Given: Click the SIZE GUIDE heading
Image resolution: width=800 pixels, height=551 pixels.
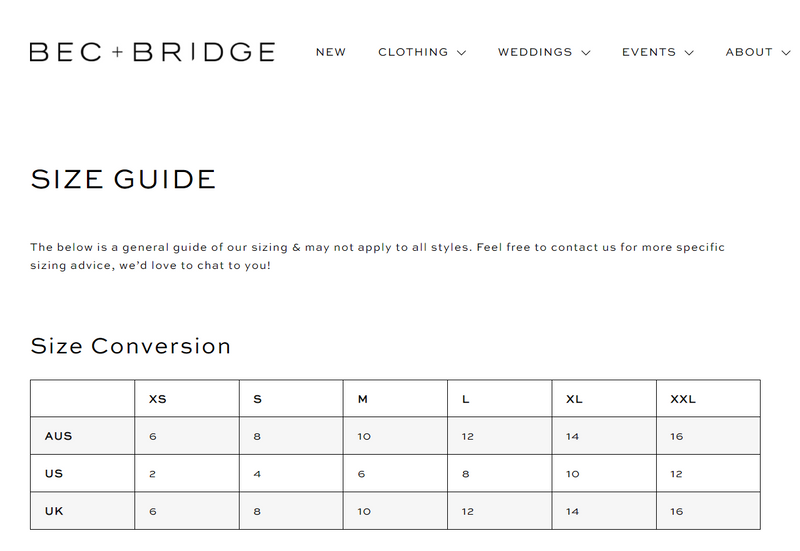Looking at the screenshot, I should coord(123,180).
